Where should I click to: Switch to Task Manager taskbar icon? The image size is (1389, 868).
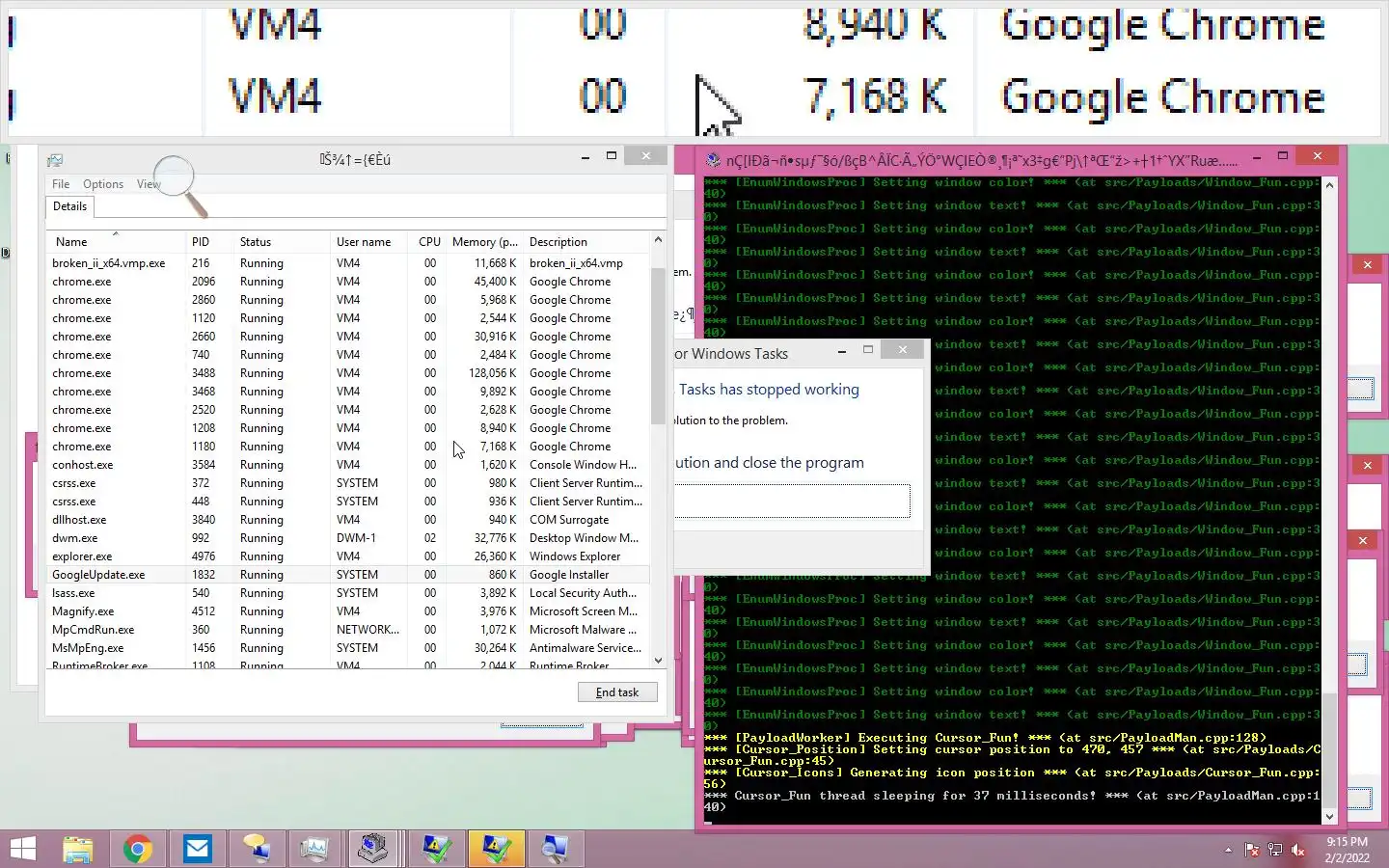tap(314, 849)
